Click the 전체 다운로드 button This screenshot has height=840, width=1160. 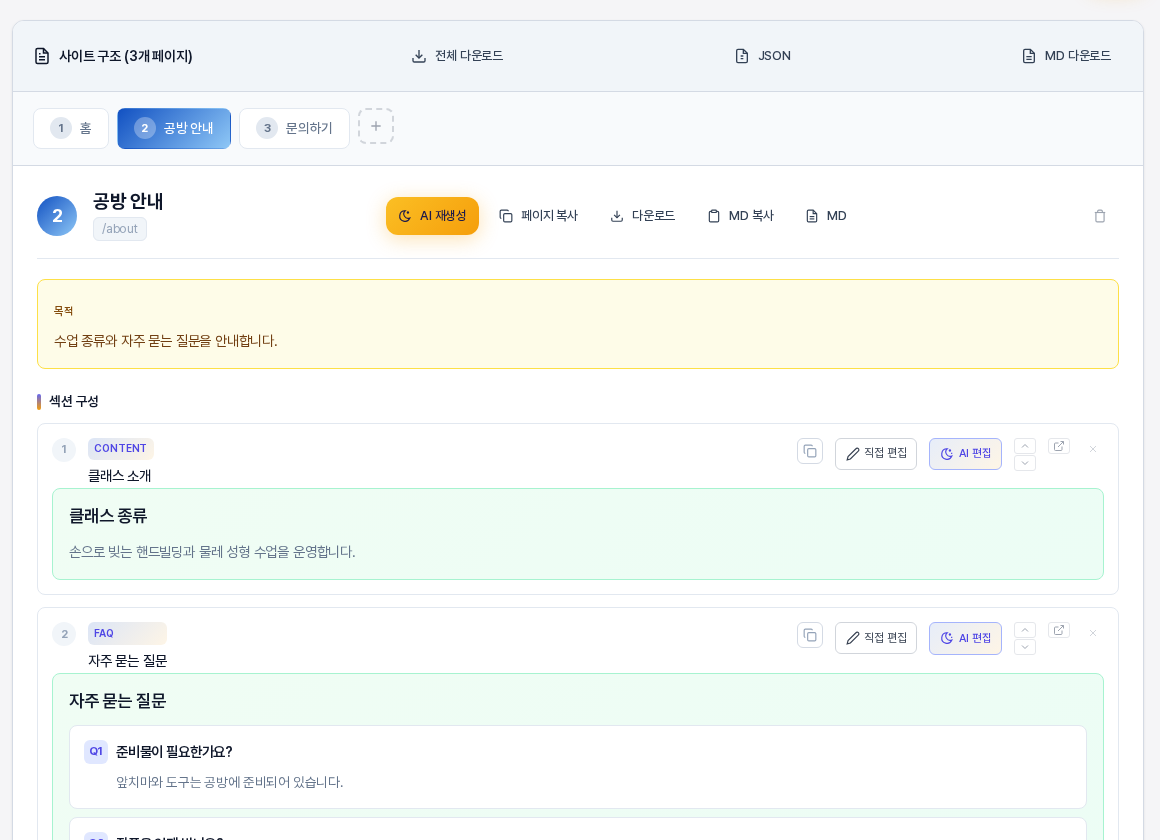[x=457, y=56]
